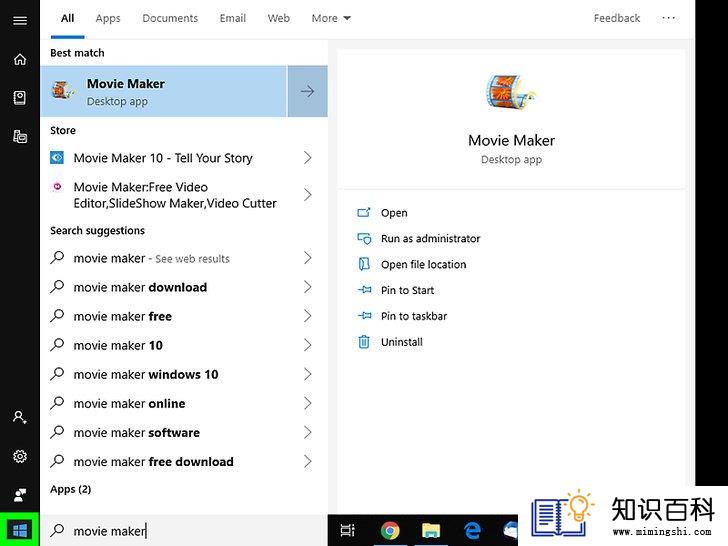The height and width of the screenshot is (546, 728).
Task: Open File Explorer from taskbar
Action: pos(431,530)
